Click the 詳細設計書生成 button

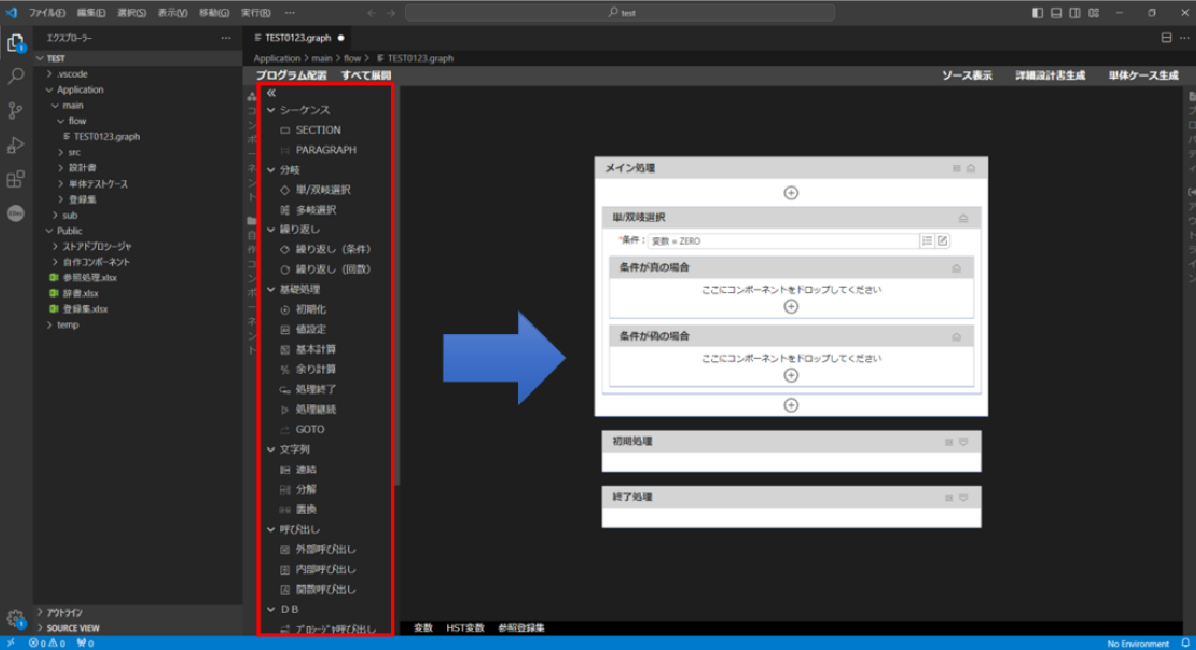click(x=1049, y=76)
